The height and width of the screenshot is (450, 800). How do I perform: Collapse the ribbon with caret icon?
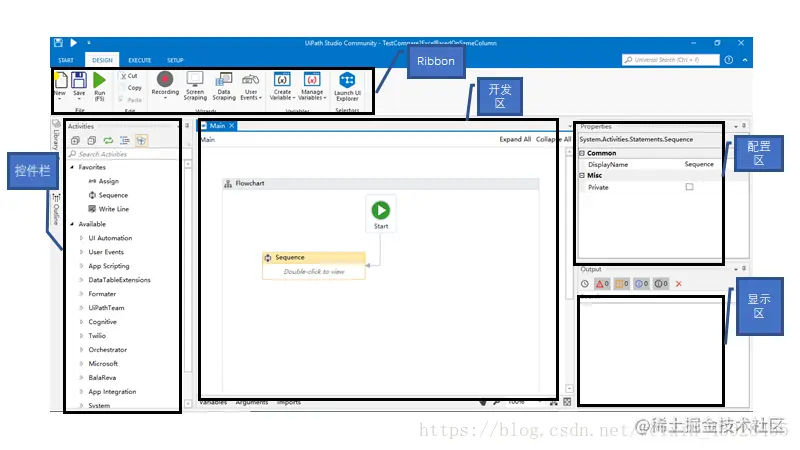point(745,60)
